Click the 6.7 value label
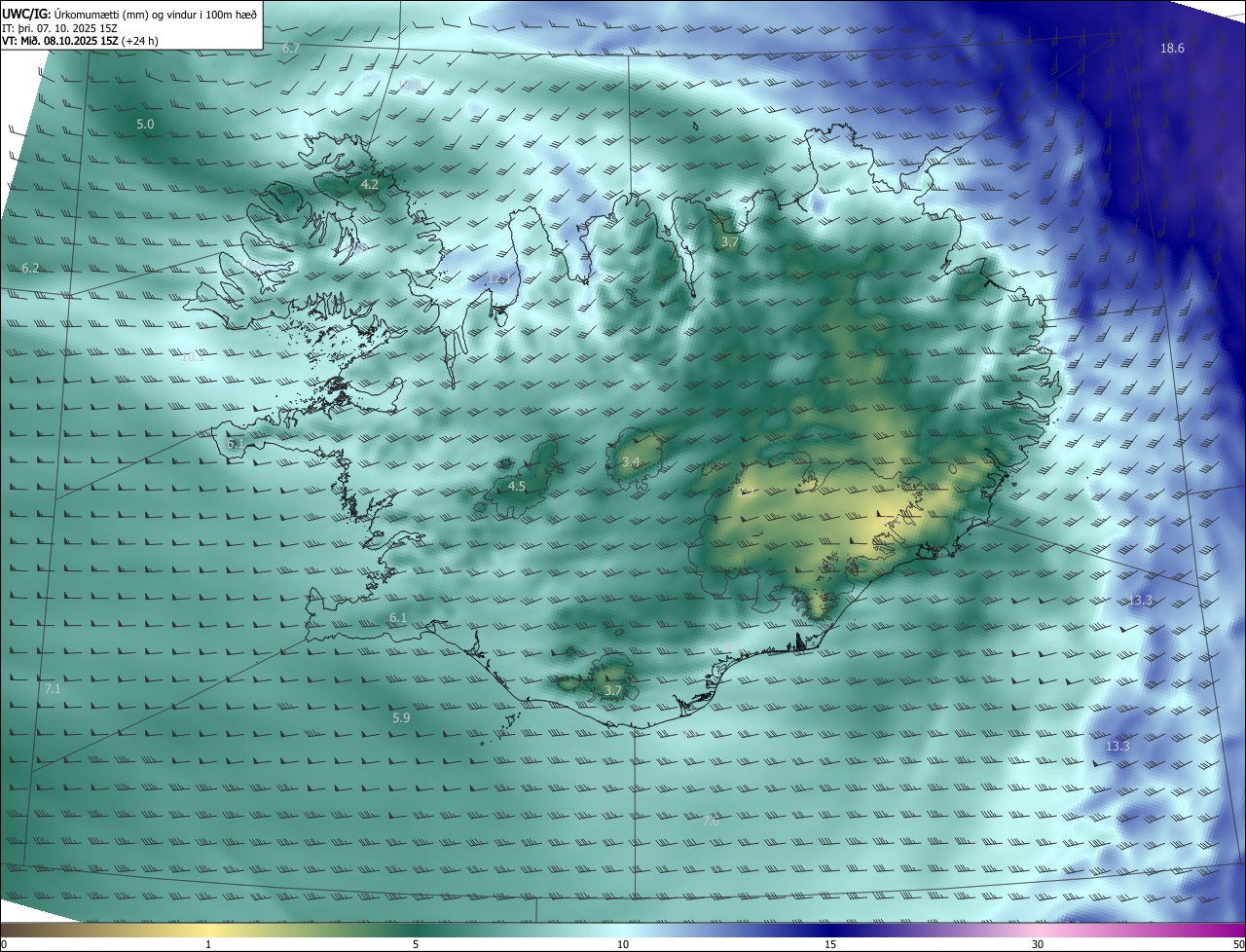 tap(291, 48)
